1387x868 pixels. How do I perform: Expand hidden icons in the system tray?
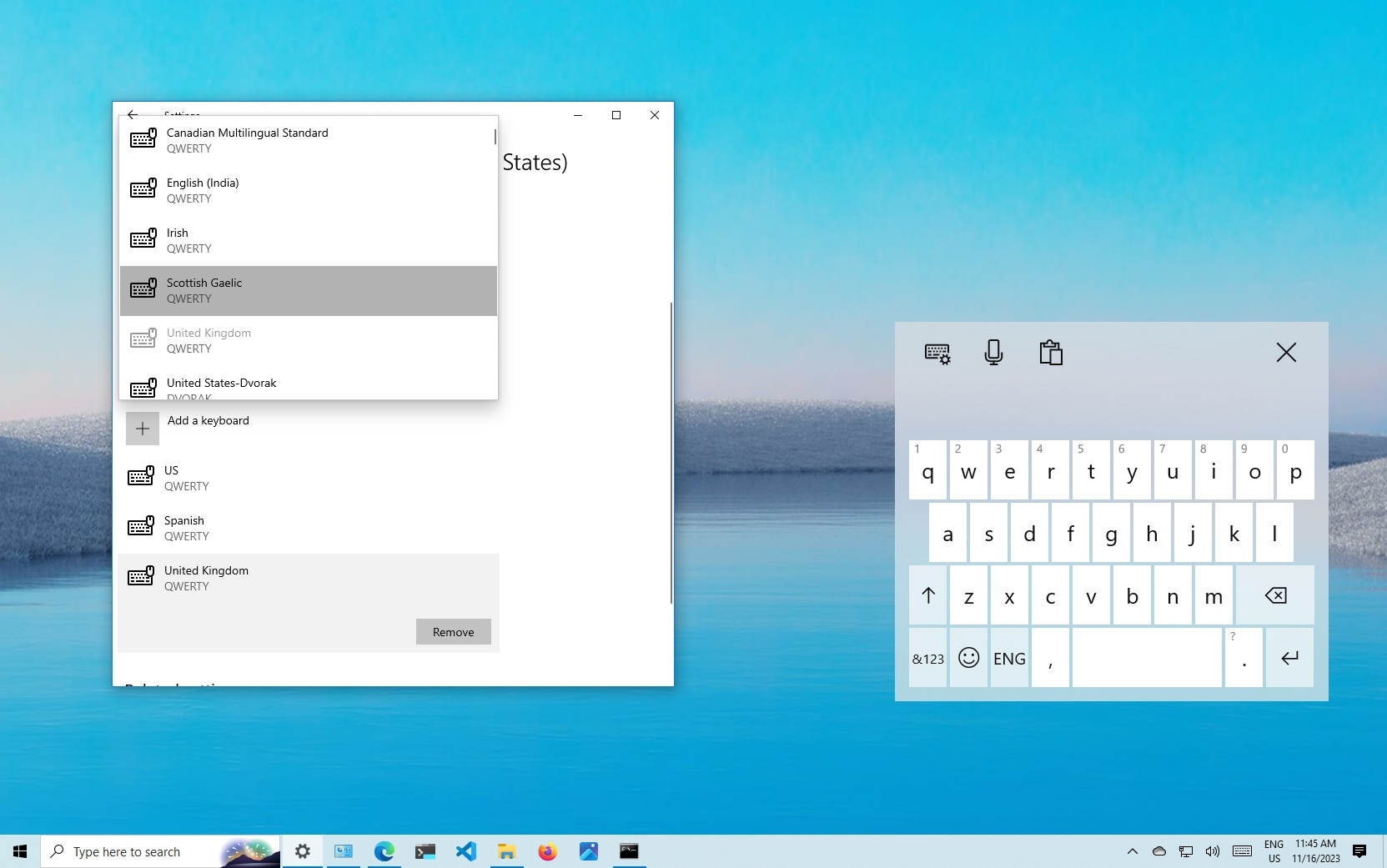tap(1132, 851)
